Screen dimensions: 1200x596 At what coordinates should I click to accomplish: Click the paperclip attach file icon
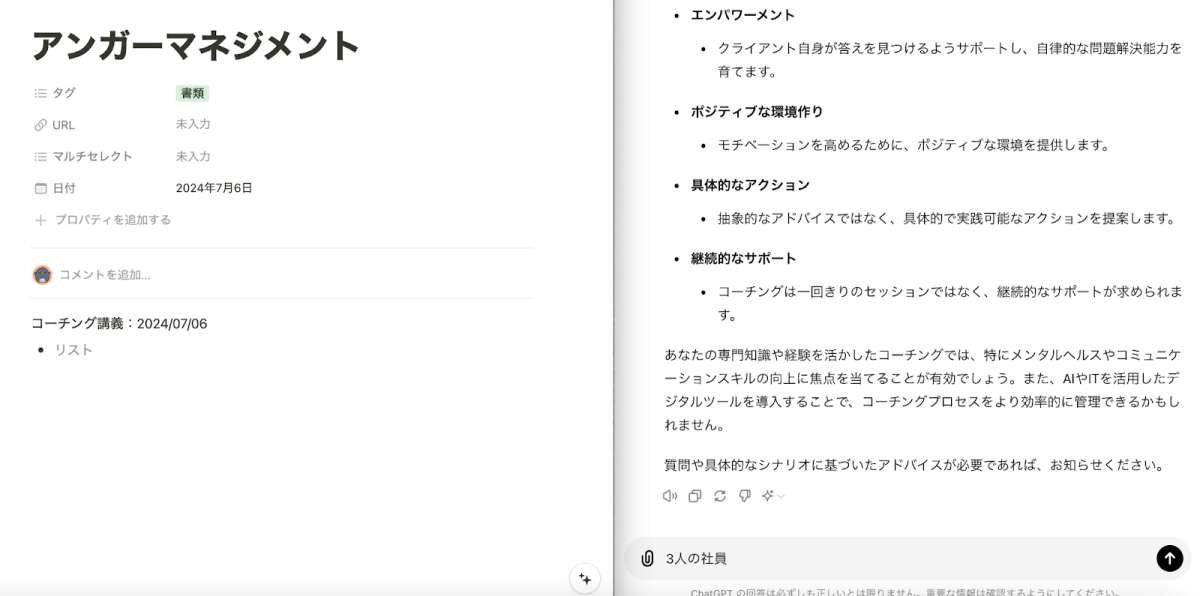pos(647,558)
